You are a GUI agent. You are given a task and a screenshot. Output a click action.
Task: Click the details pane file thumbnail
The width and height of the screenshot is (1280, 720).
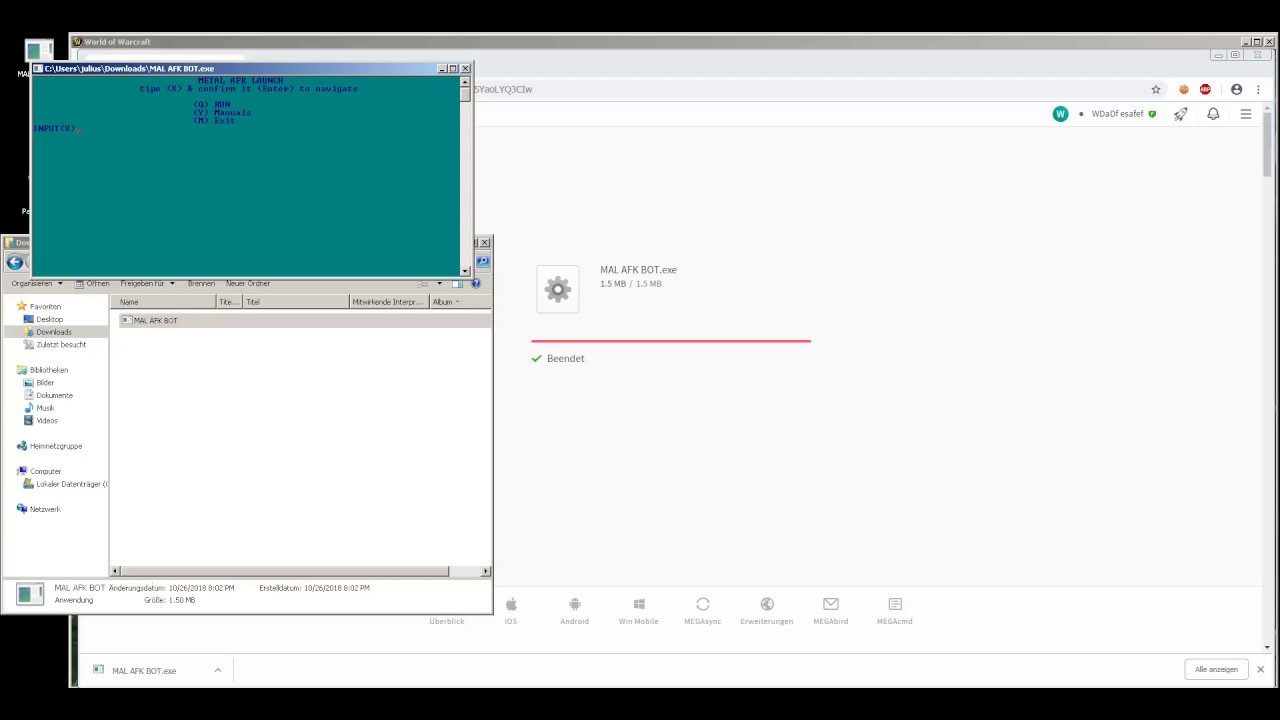point(30,594)
